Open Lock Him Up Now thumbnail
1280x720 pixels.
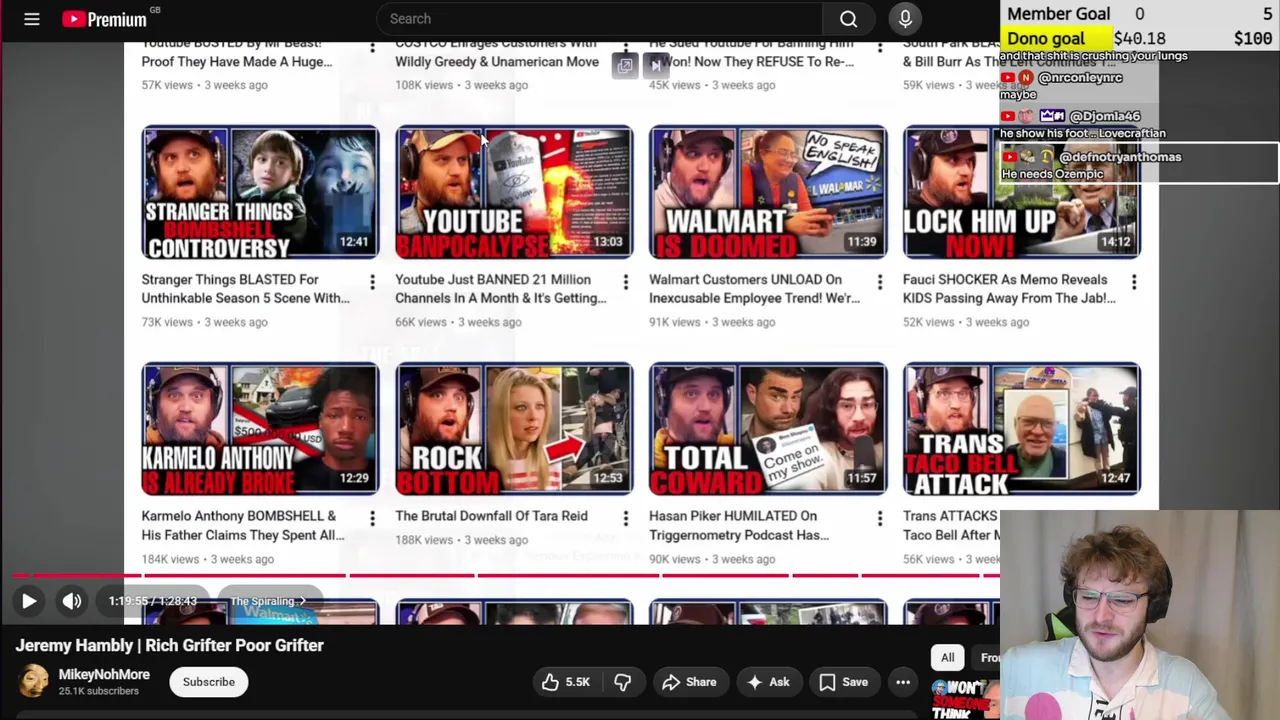click(1021, 192)
